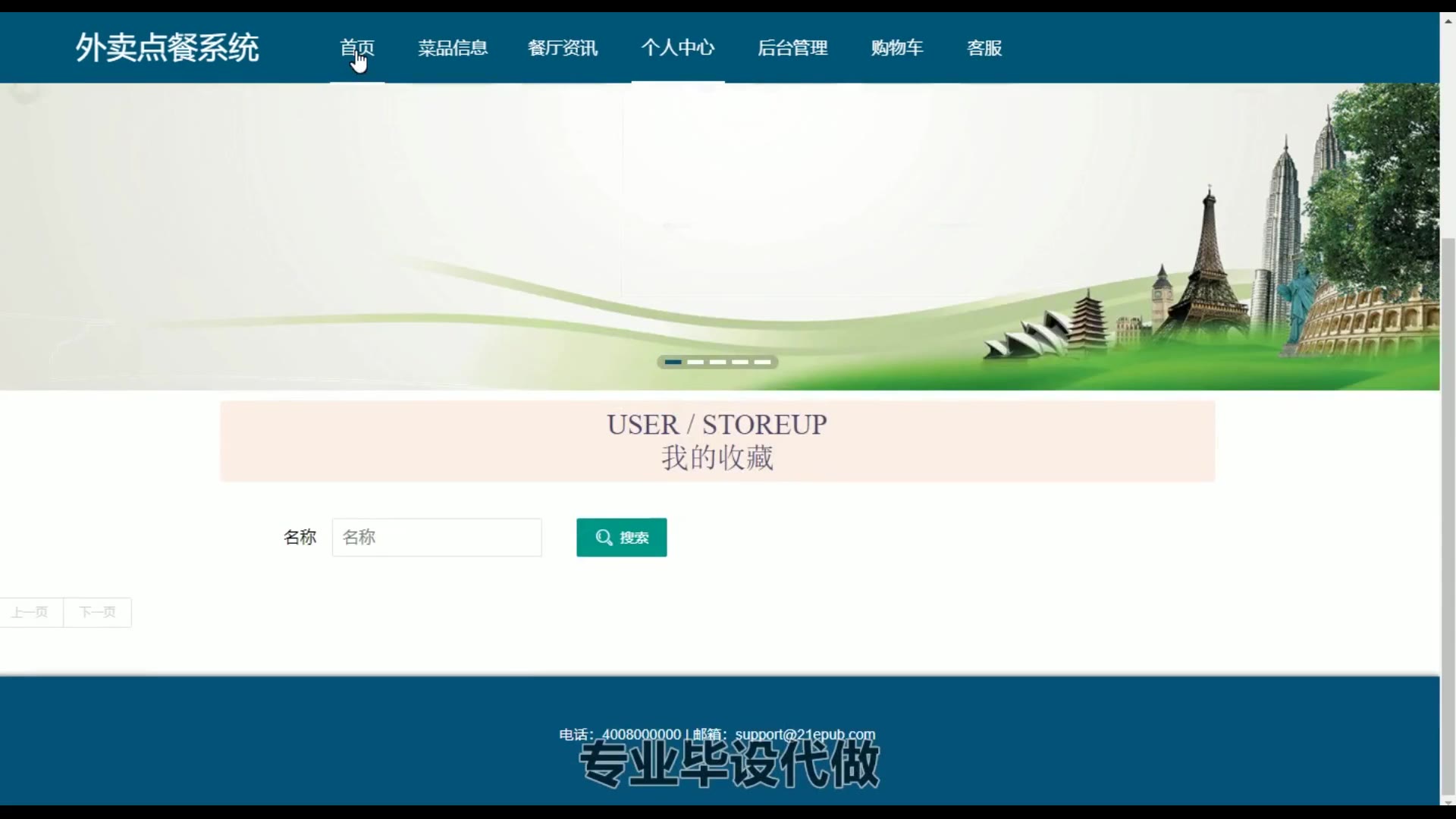Select the fourth carousel slide indicator
Viewport: 1456px width, 819px height.
[x=740, y=362]
